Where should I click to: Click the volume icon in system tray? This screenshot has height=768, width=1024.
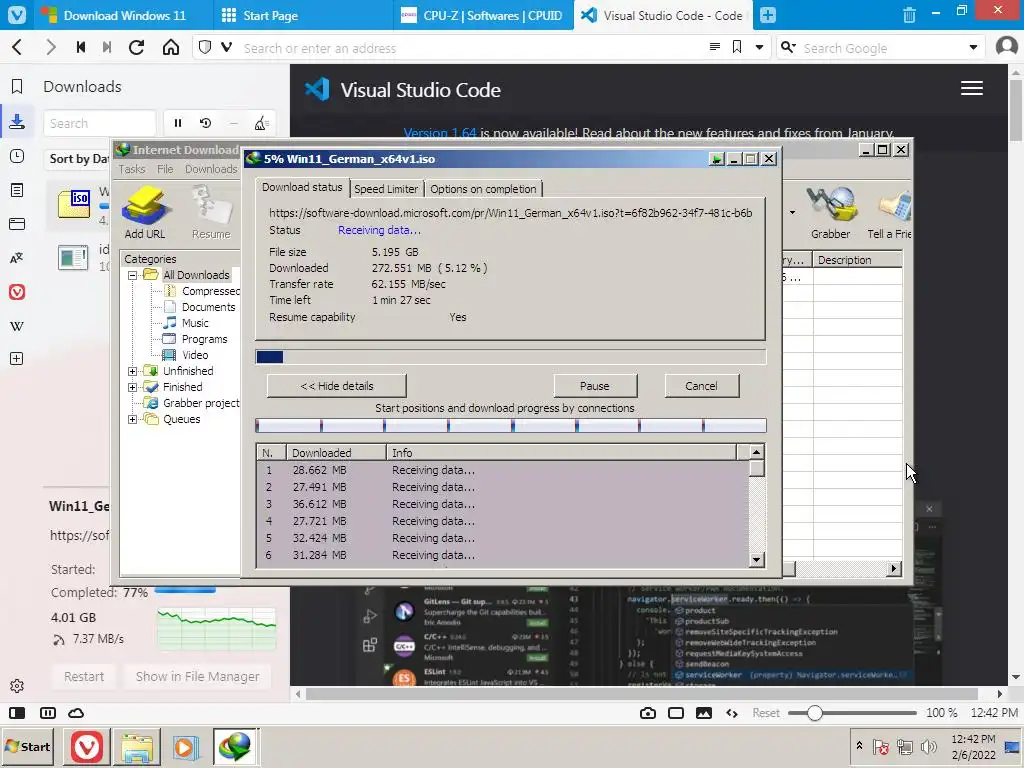coord(928,746)
